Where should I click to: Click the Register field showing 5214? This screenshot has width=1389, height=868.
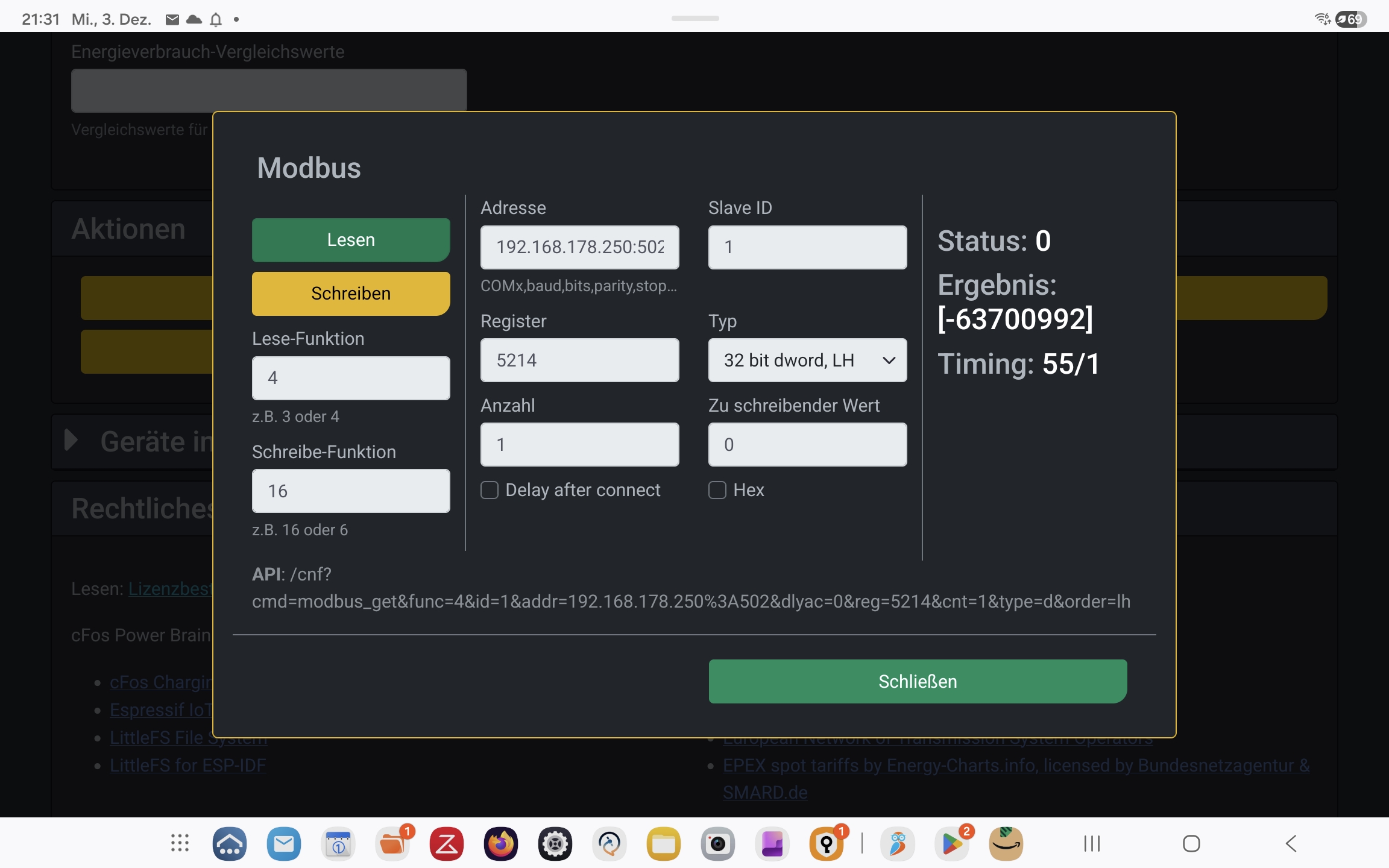coord(579,360)
